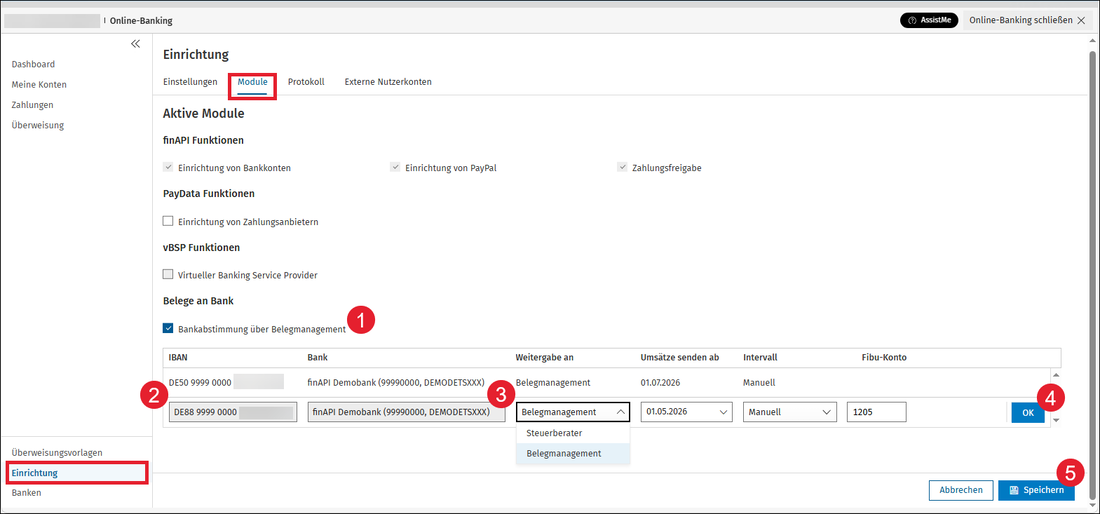Open Banken in the sidebar
This screenshot has height=514, width=1100.
point(26,492)
